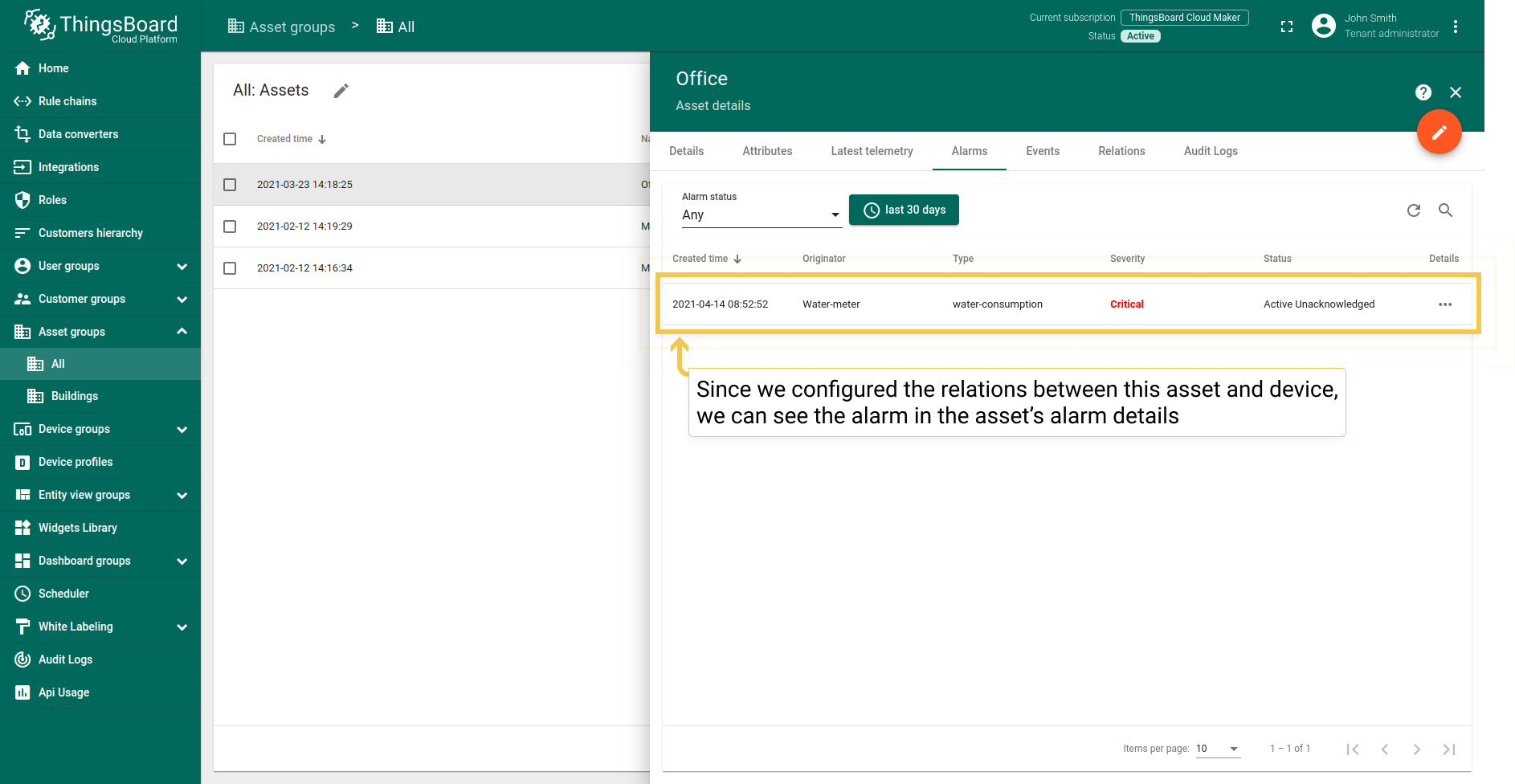The image size is (1515, 784).
Task: Check asset created 2021-02-12 14:19:29
Action: pos(230,227)
